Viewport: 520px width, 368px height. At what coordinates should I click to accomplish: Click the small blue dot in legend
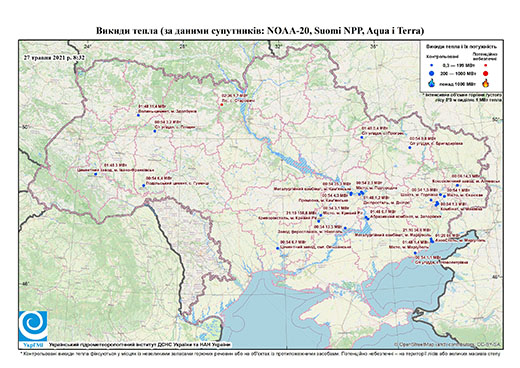point(431,66)
